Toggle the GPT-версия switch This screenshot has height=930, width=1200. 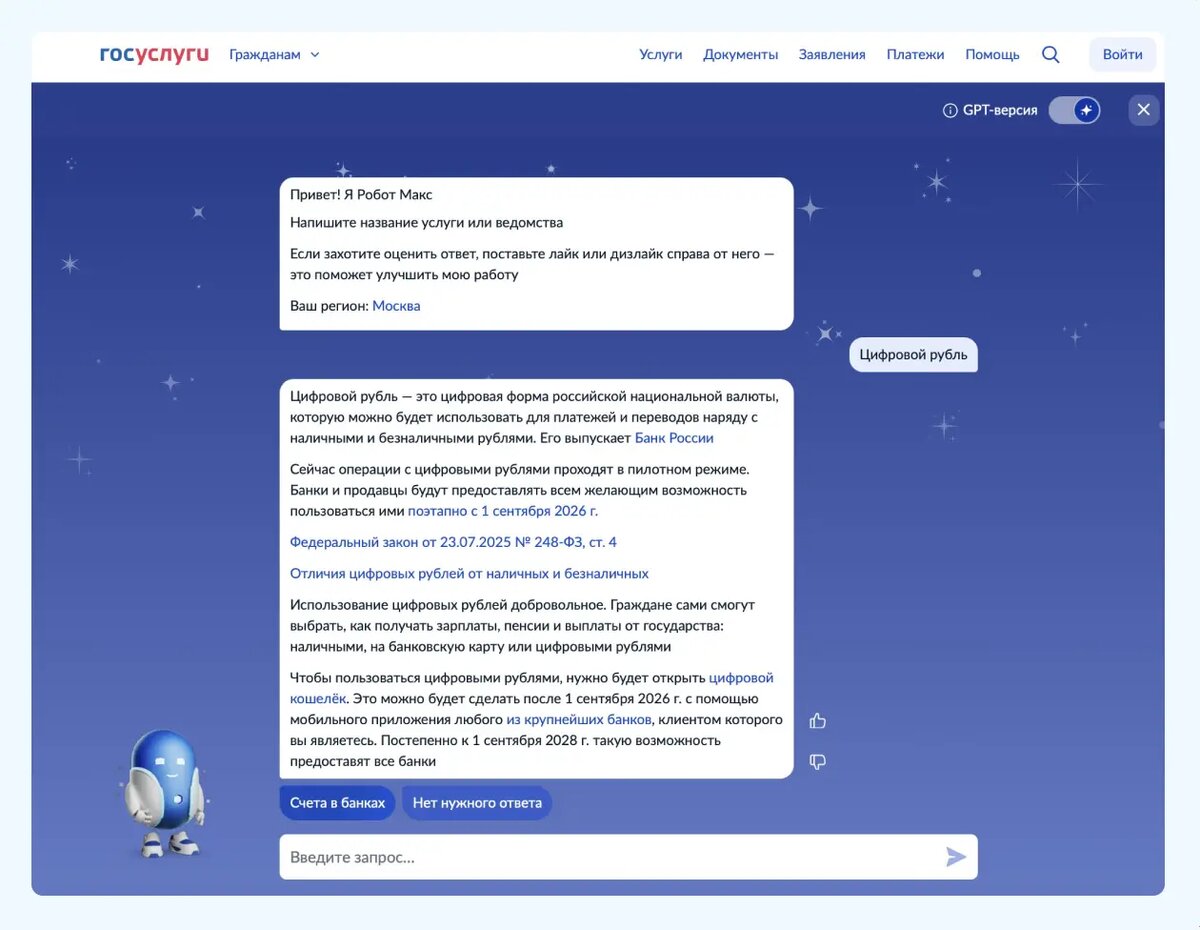[x=1074, y=110]
